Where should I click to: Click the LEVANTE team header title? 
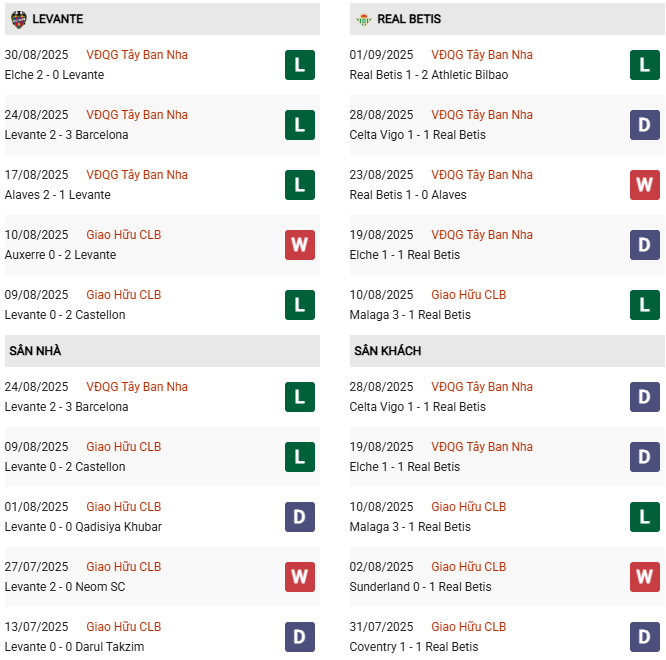[x=58, y=19]
